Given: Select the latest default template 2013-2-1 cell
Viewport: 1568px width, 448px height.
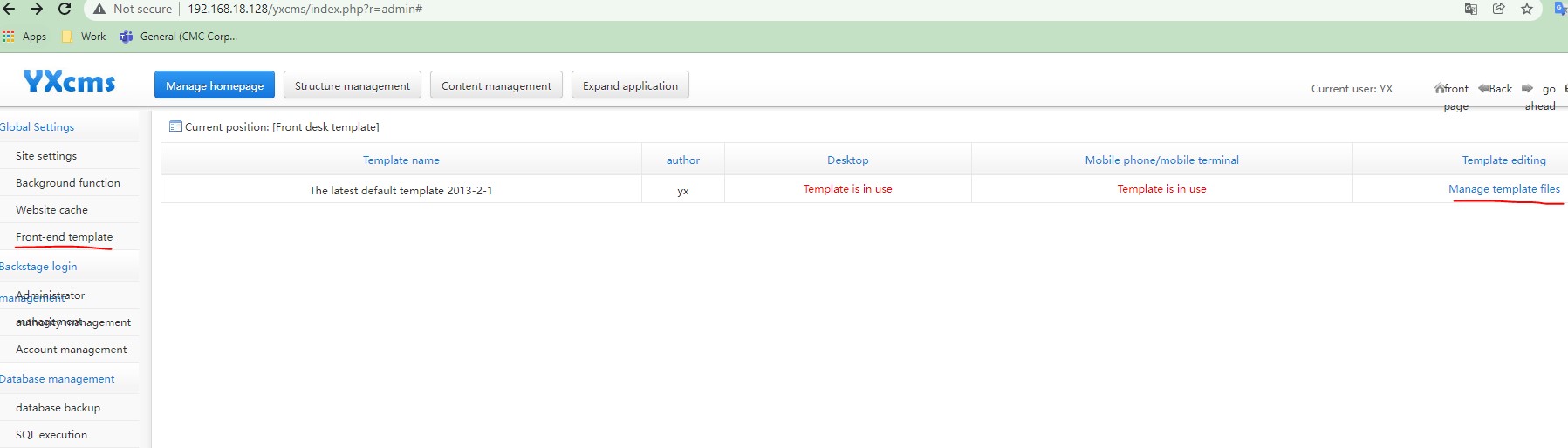Looking at the screenshot, I should pyautogui.click(x=401, y=190).
